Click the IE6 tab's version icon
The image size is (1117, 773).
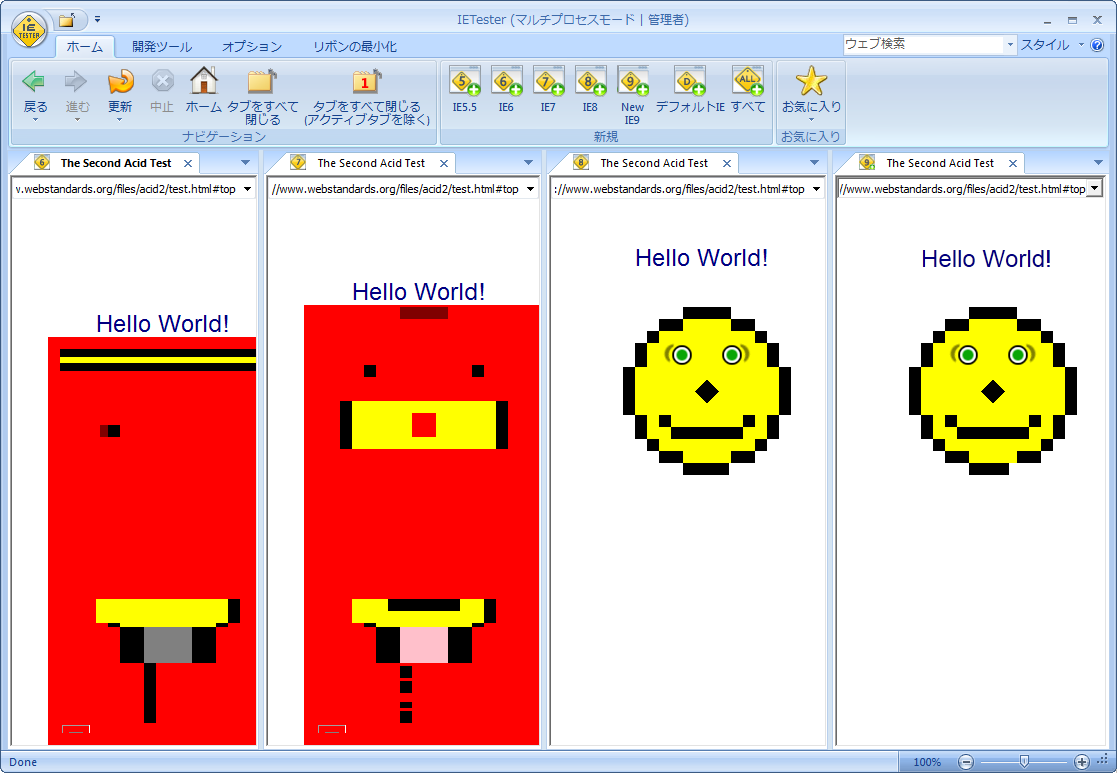click(x=42, y=162)
